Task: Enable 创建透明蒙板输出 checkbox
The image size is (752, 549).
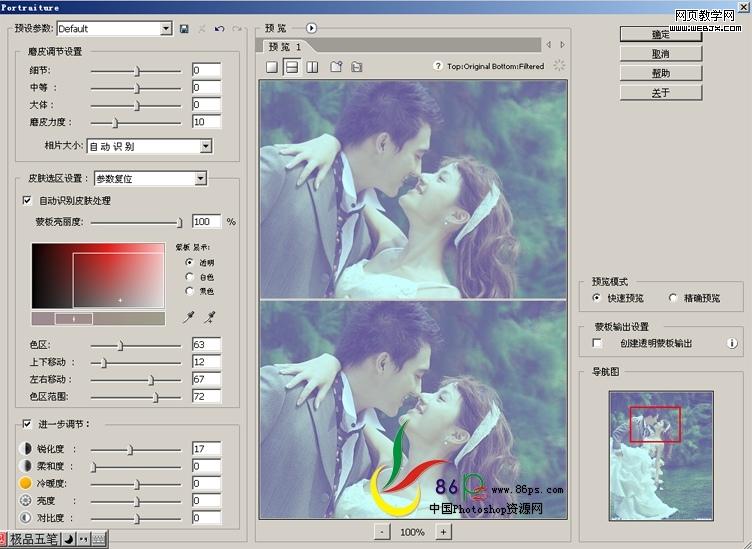Action: [x=597, y=343]
